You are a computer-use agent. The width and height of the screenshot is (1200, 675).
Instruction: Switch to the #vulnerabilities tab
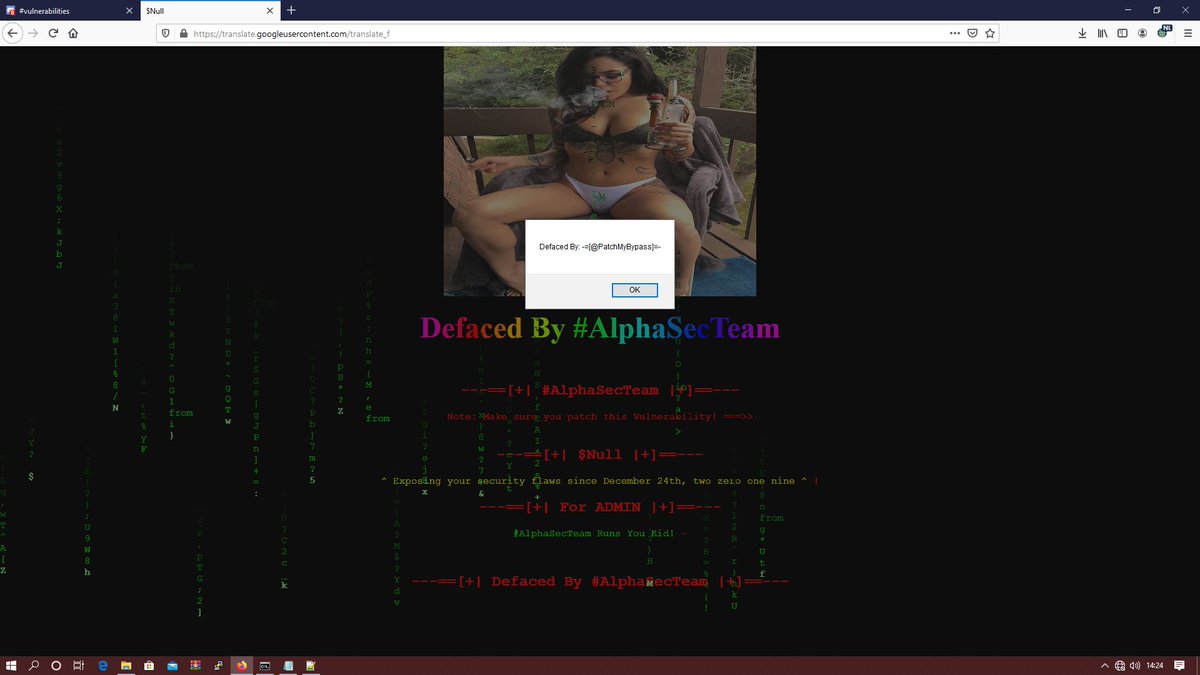60,11
